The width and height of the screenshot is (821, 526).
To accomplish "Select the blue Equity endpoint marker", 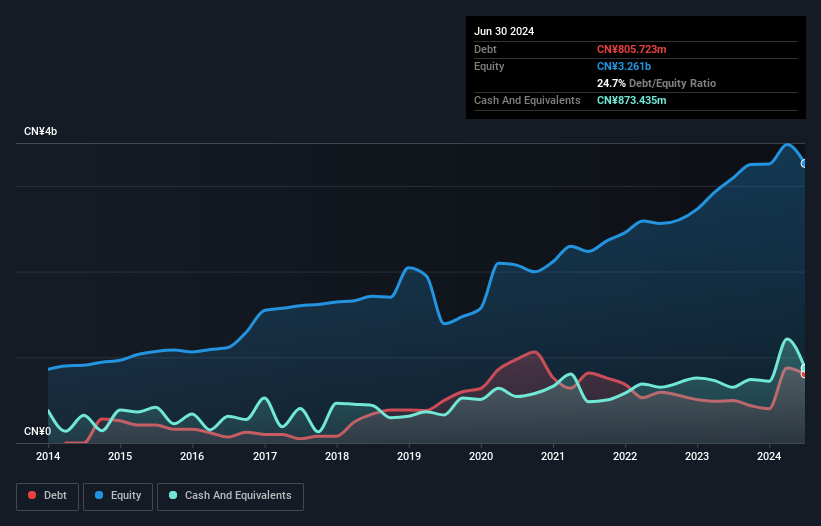I will (804, 164).
